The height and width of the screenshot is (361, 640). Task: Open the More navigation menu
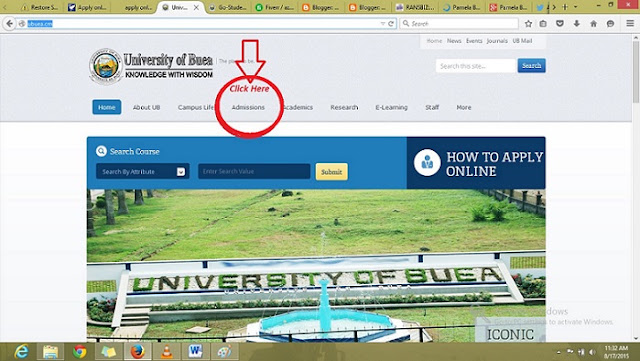(x=464, y=107)
